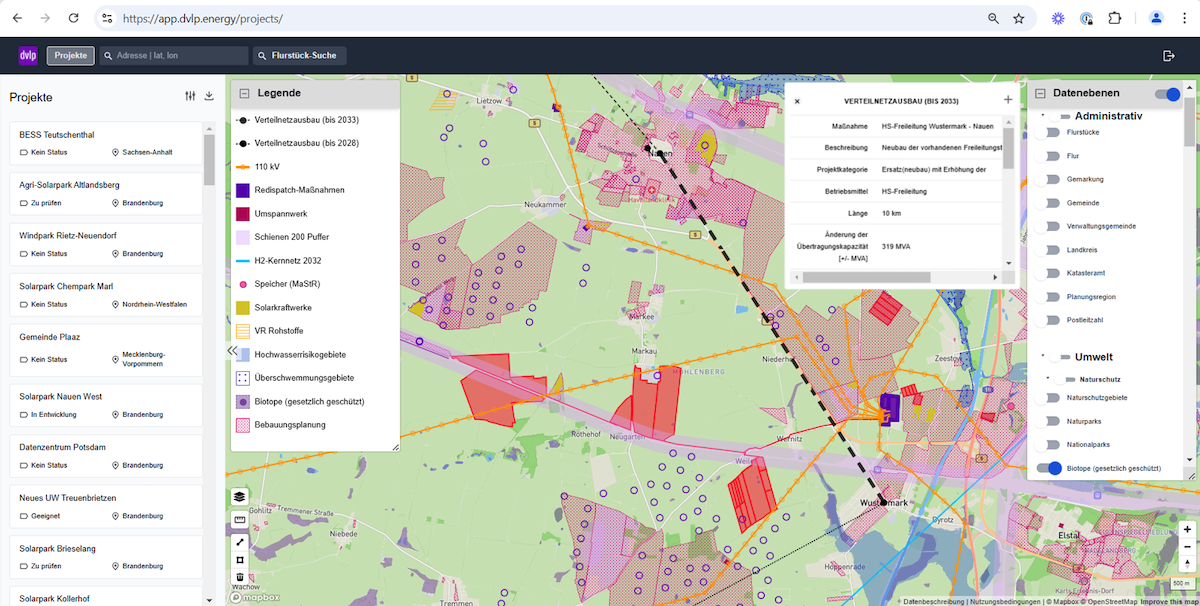
Task: Click the 110 kV orange legend swatch
Action: tap(242, 167)
